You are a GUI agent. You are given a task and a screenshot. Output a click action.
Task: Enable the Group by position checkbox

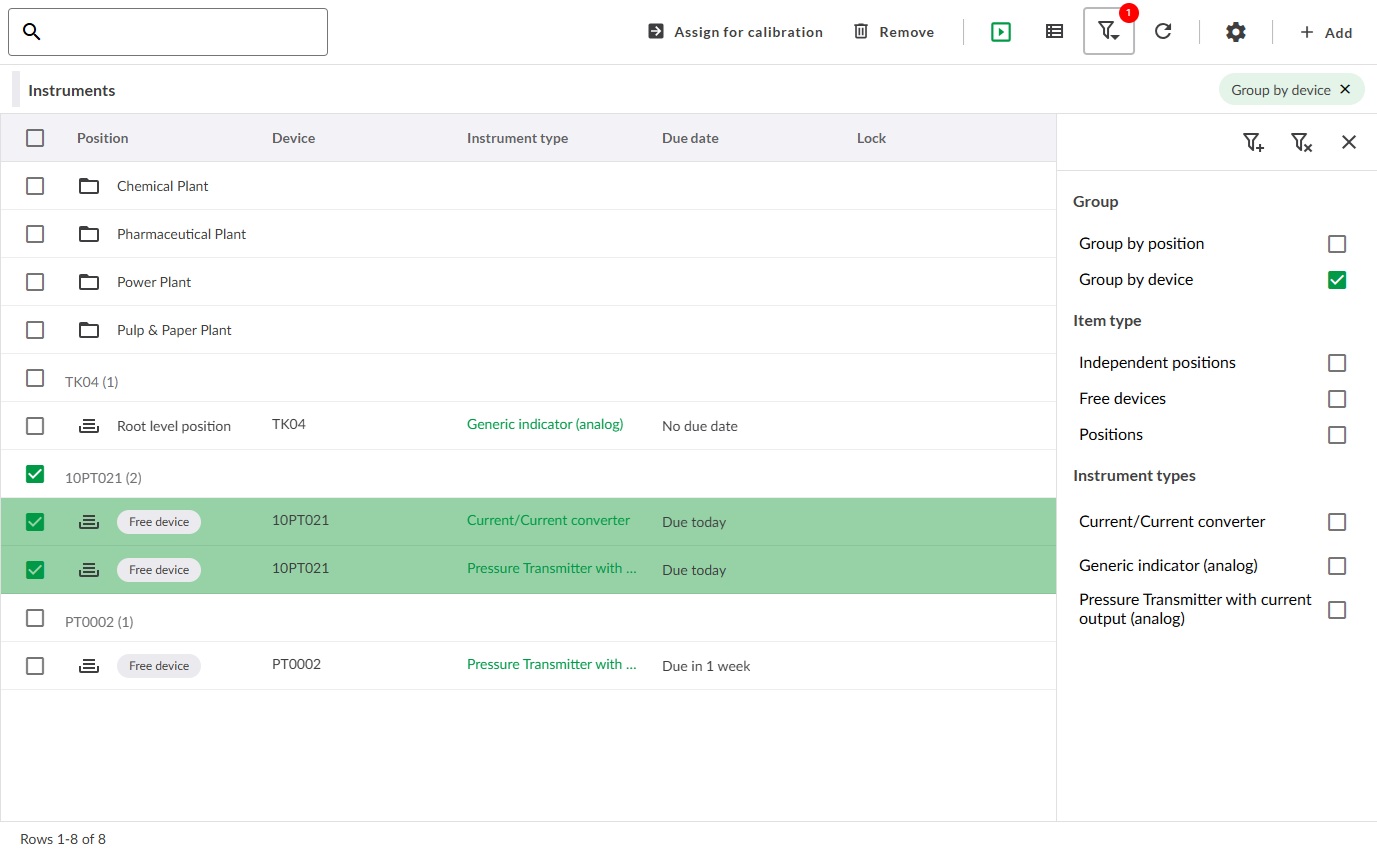[1337, 244]
